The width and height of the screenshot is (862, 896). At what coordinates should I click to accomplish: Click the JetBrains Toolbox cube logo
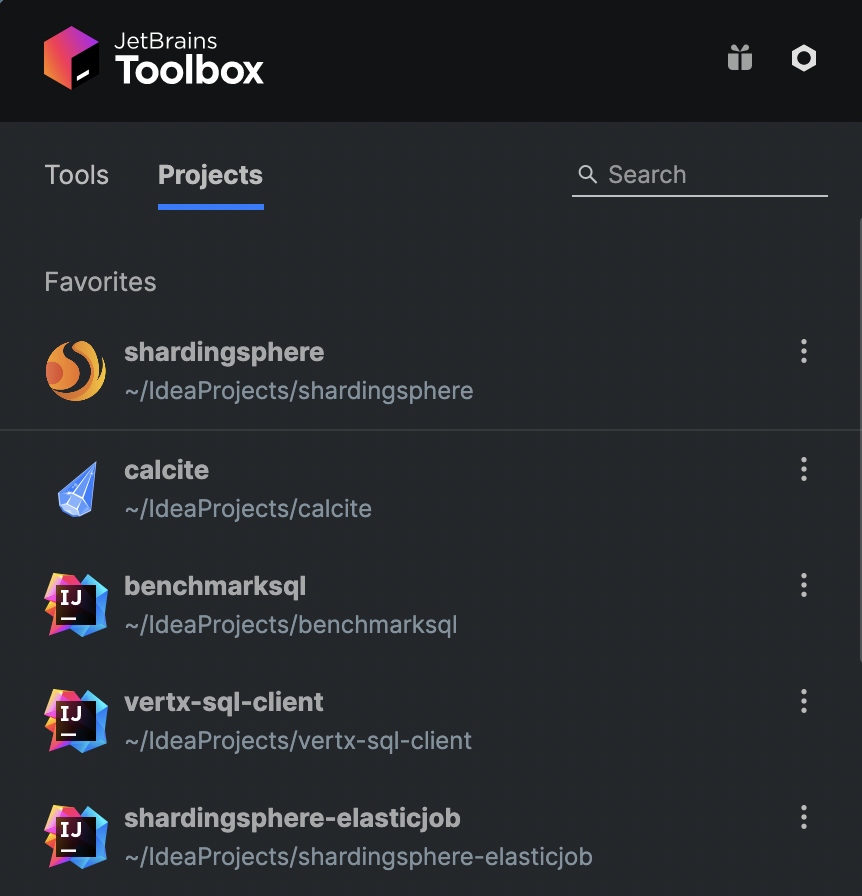[71, 58]
